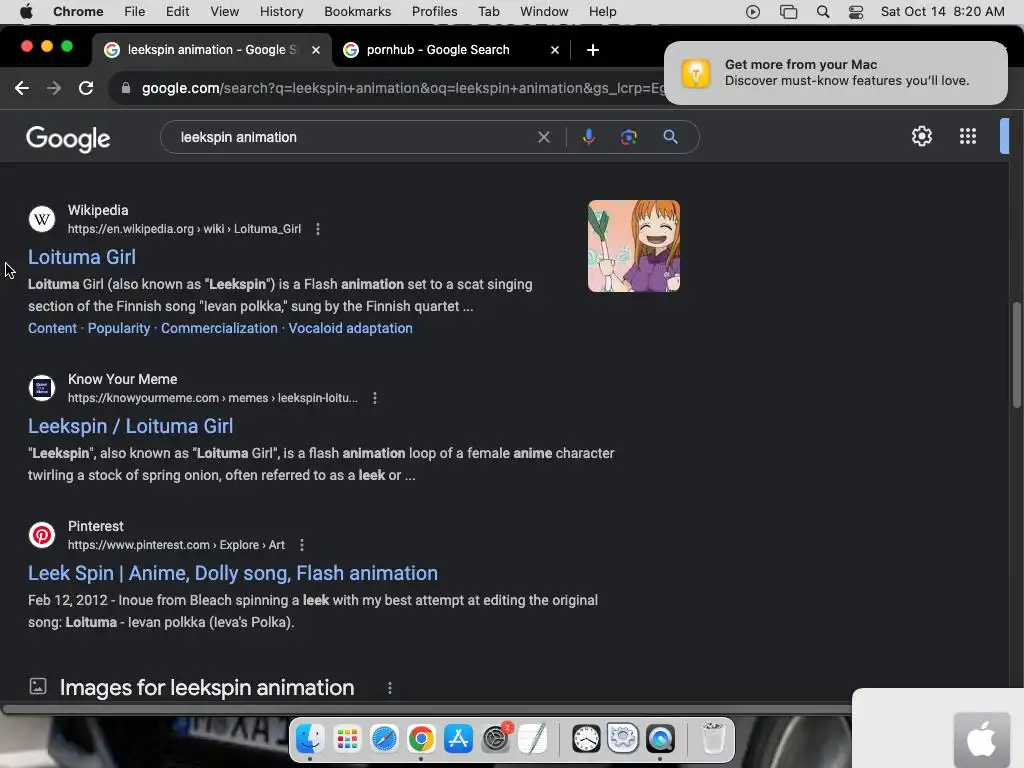Screen dimensions: 1024x768
Task: Open the Help menu
Action: coord(602,12)
